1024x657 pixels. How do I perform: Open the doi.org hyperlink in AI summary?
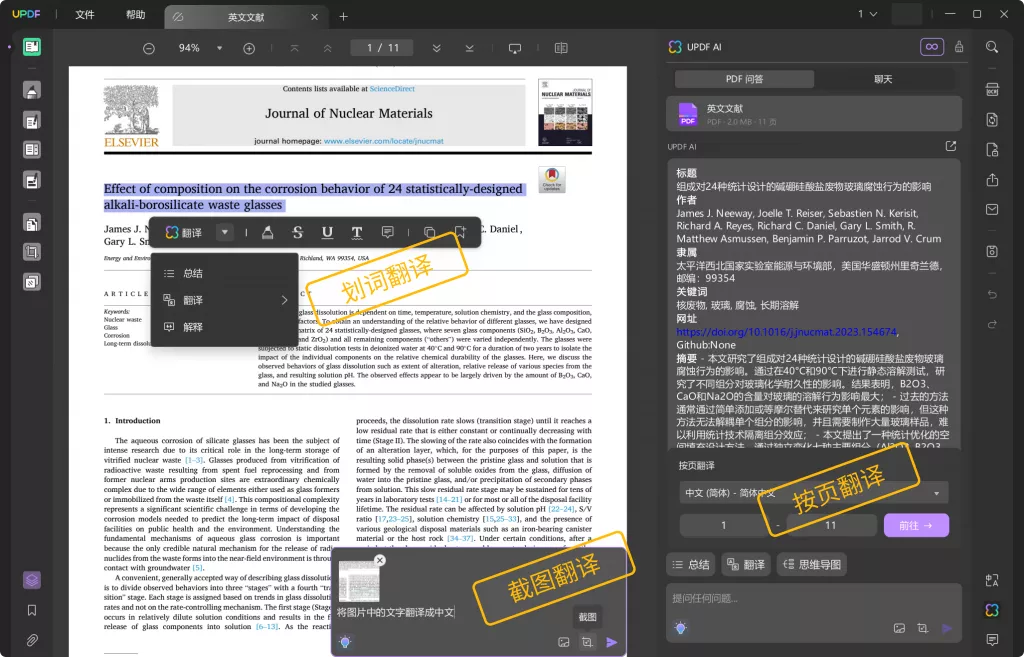pyautogui.click(x=786, y=332)
